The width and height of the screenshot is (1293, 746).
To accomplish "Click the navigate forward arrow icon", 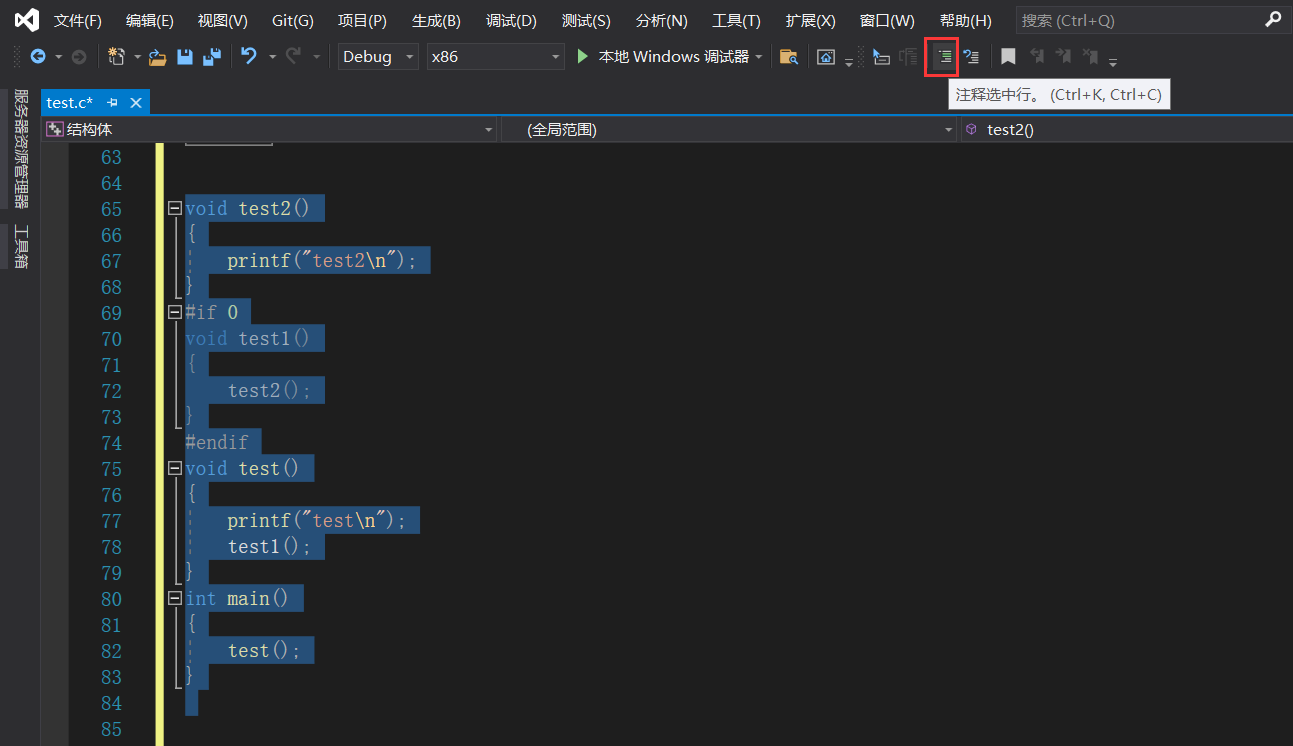I will pyautogui.click(x=78, y=57).
